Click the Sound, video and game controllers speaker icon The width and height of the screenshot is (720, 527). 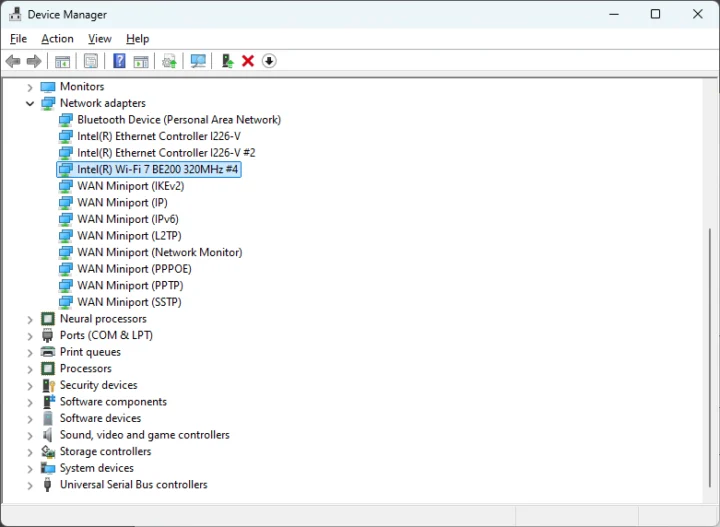tap(47, 435)
